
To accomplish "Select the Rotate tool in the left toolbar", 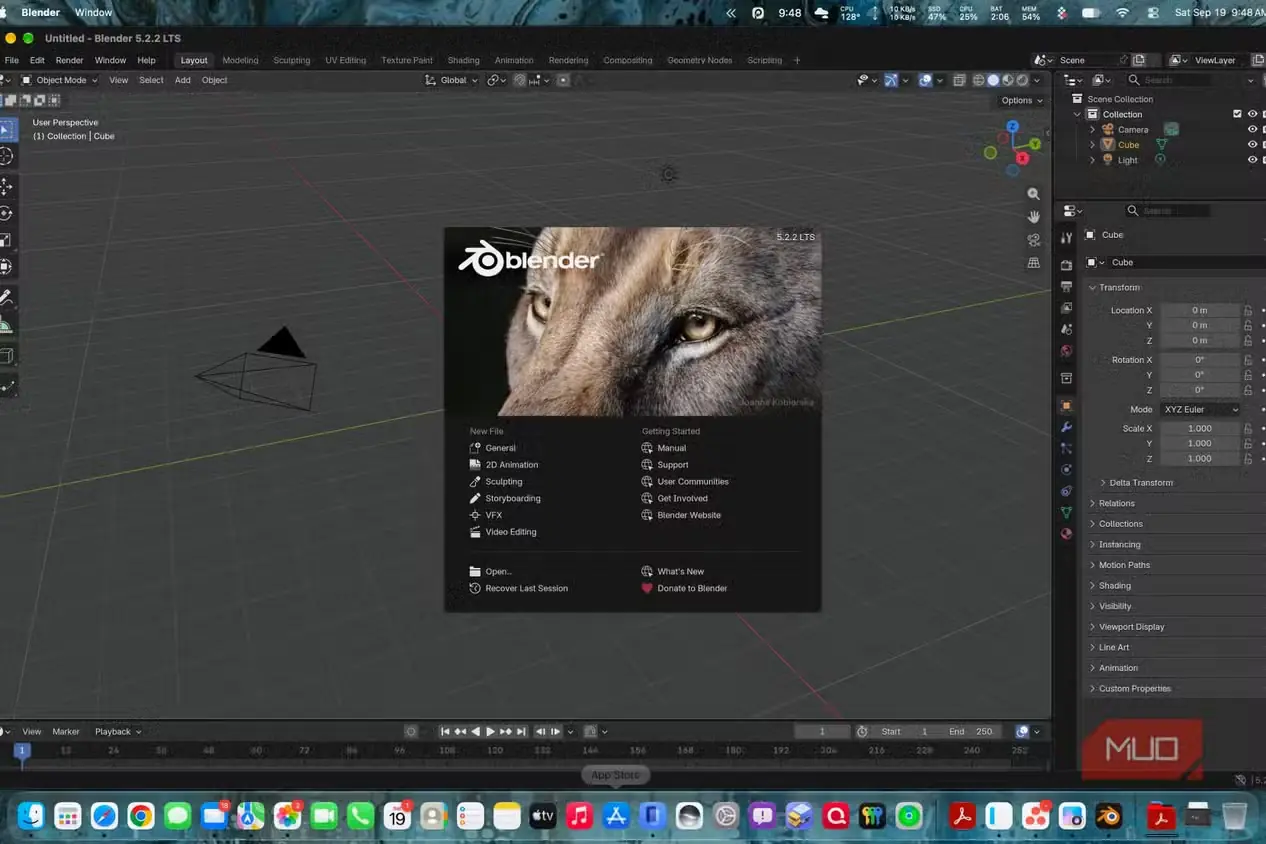I will [5, 213].
